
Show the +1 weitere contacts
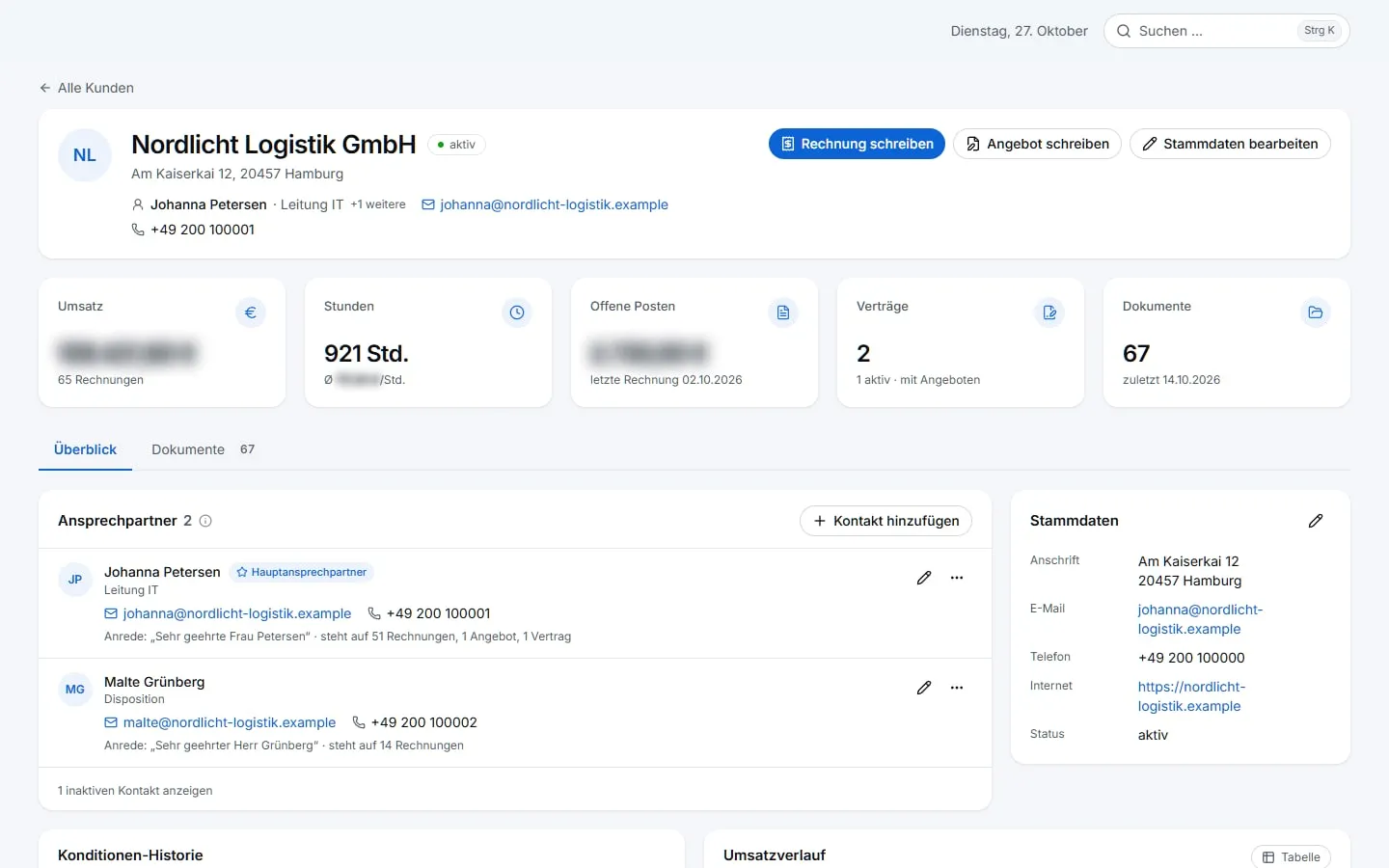tap(378, 204)
